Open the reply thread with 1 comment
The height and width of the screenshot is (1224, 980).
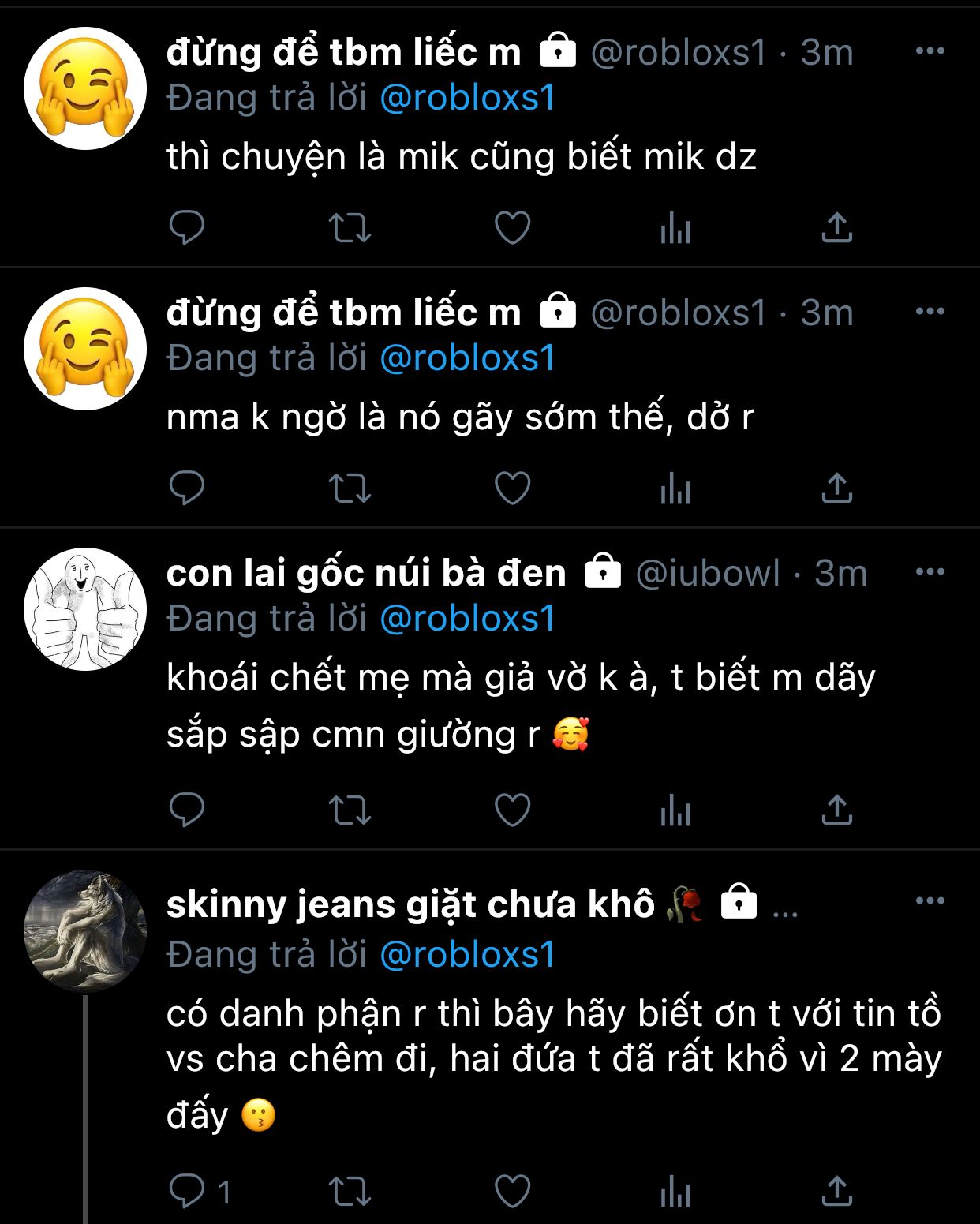tap(200, 1191)
